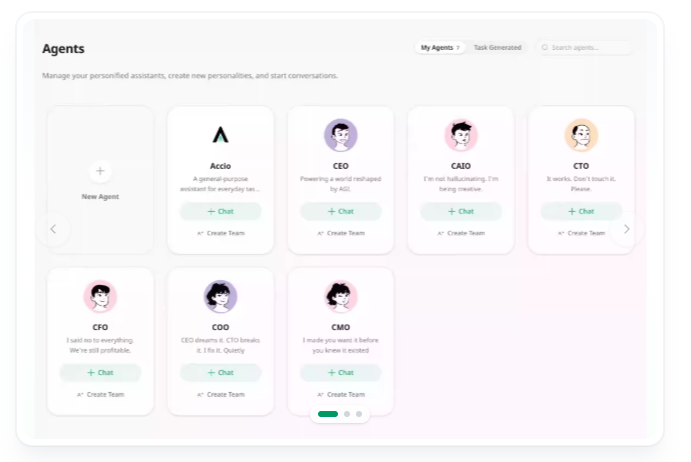Create Team under the CEO card
This screenshot has width=691, height=462.
tap(341, 233)
